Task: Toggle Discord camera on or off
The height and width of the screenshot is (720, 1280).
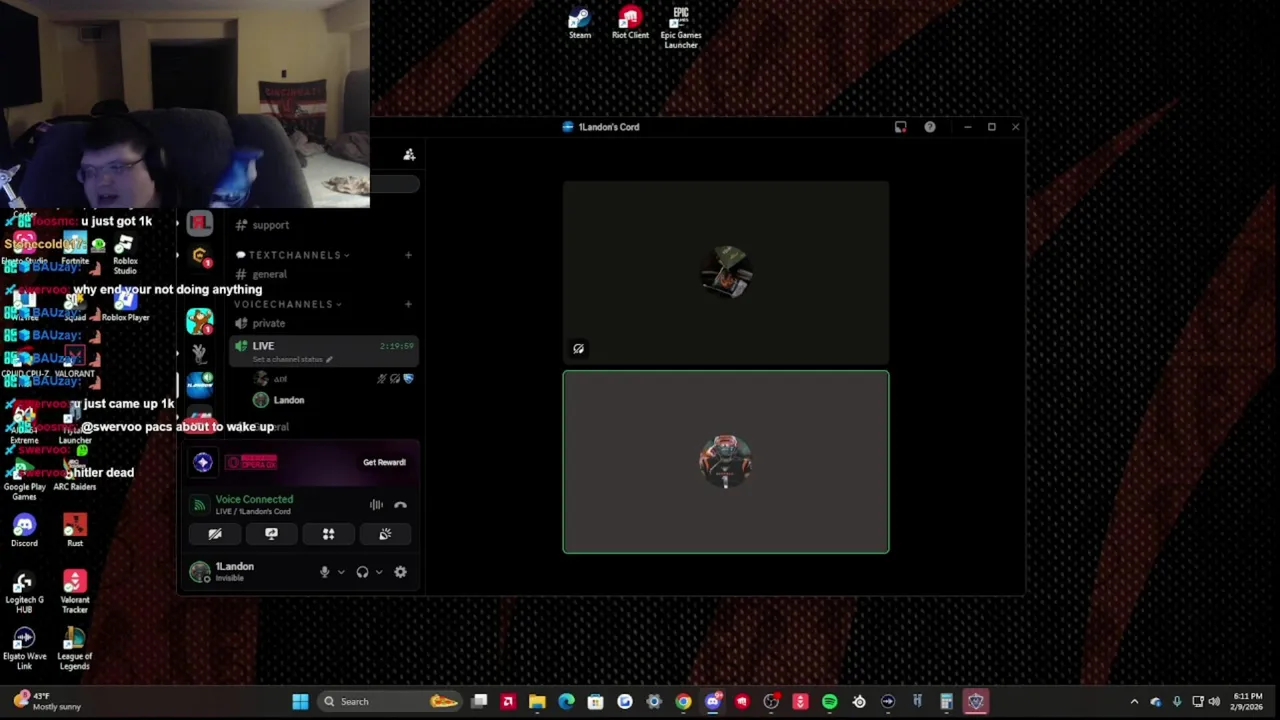Action: pyautogui.click(x=214, y=534)
